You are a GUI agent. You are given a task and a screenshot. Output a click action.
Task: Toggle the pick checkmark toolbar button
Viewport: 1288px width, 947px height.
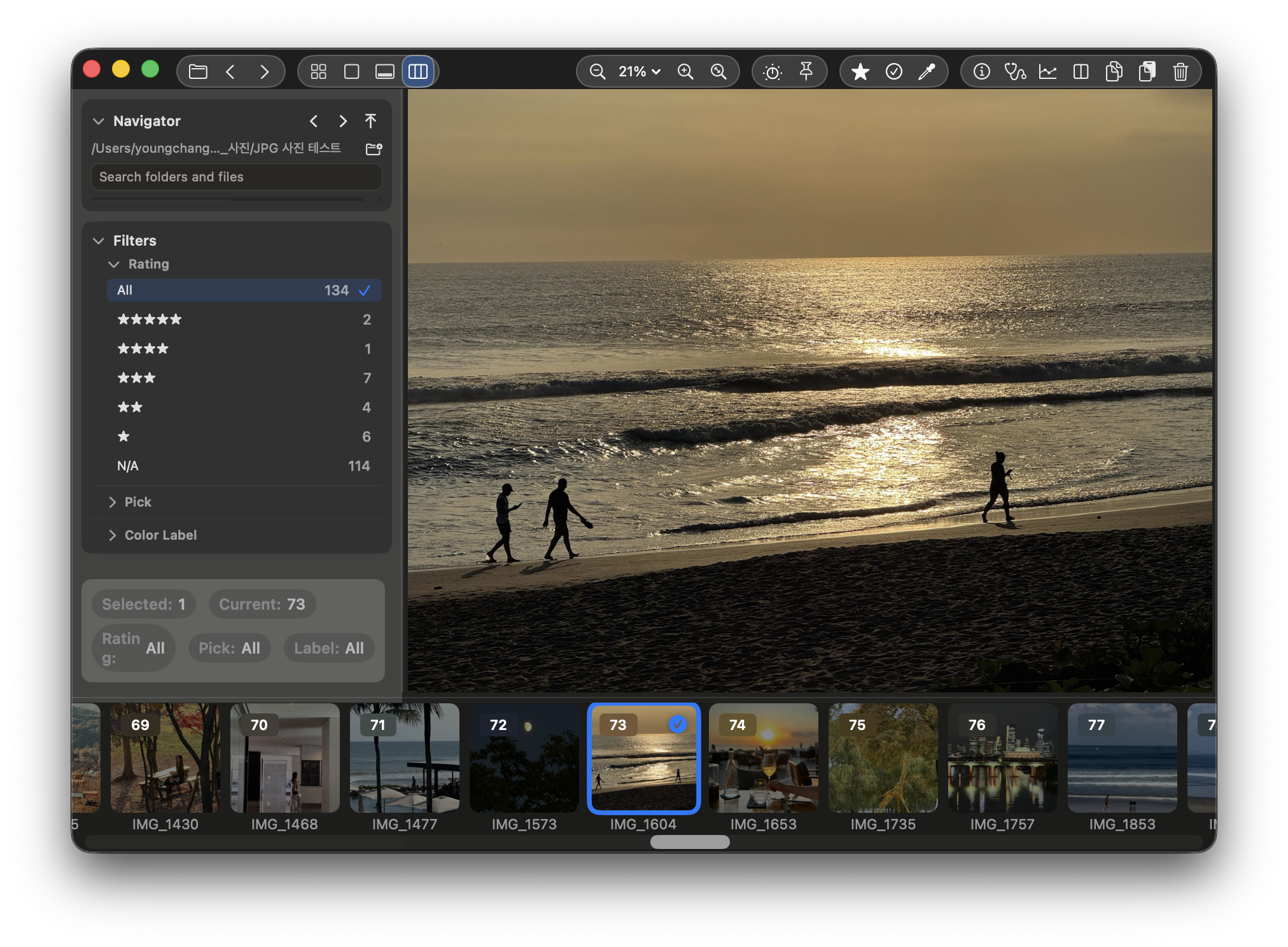(x=893, y=71)
